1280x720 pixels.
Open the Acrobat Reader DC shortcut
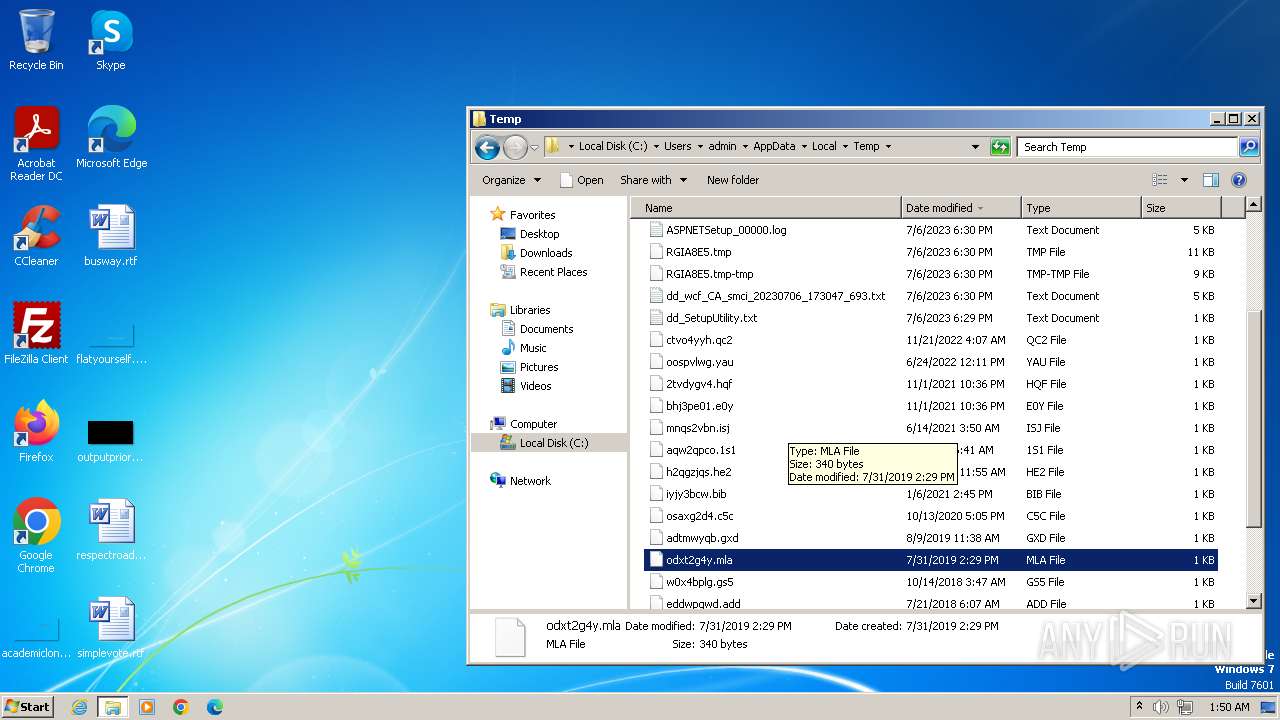pos(36,145)
